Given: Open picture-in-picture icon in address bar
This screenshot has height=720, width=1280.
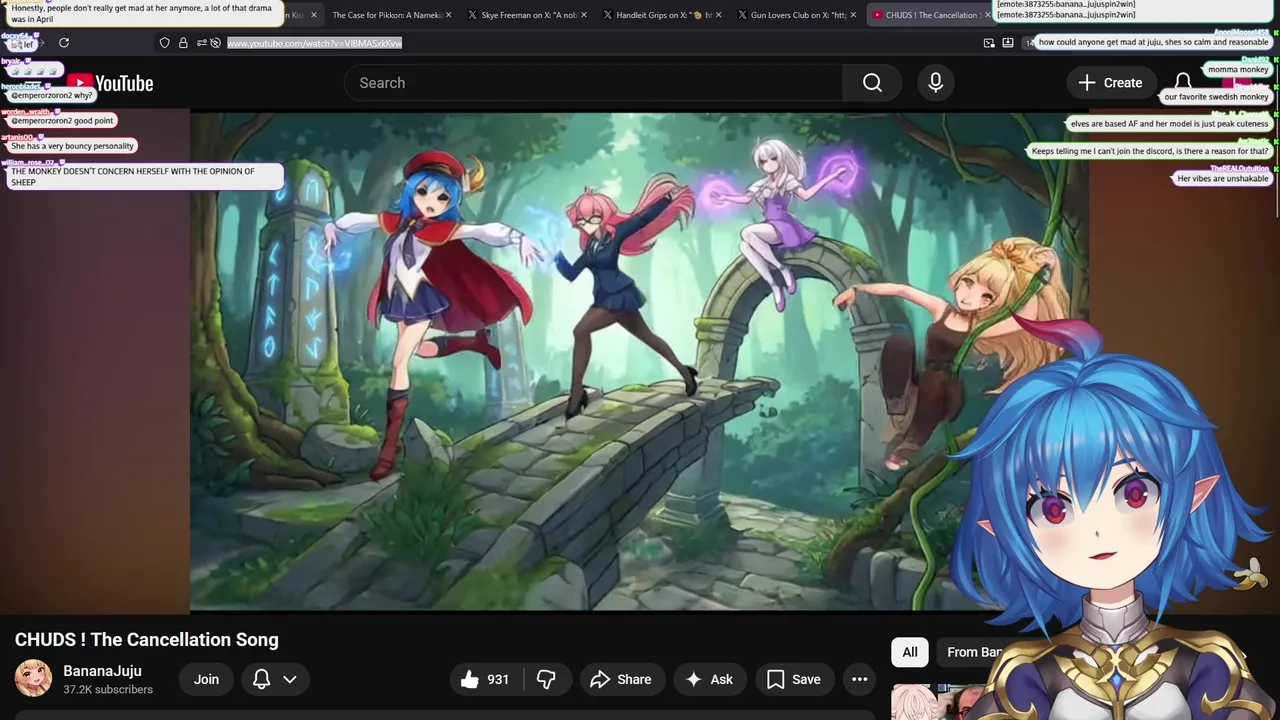Looking at the screenshot, I should (989, 43).
